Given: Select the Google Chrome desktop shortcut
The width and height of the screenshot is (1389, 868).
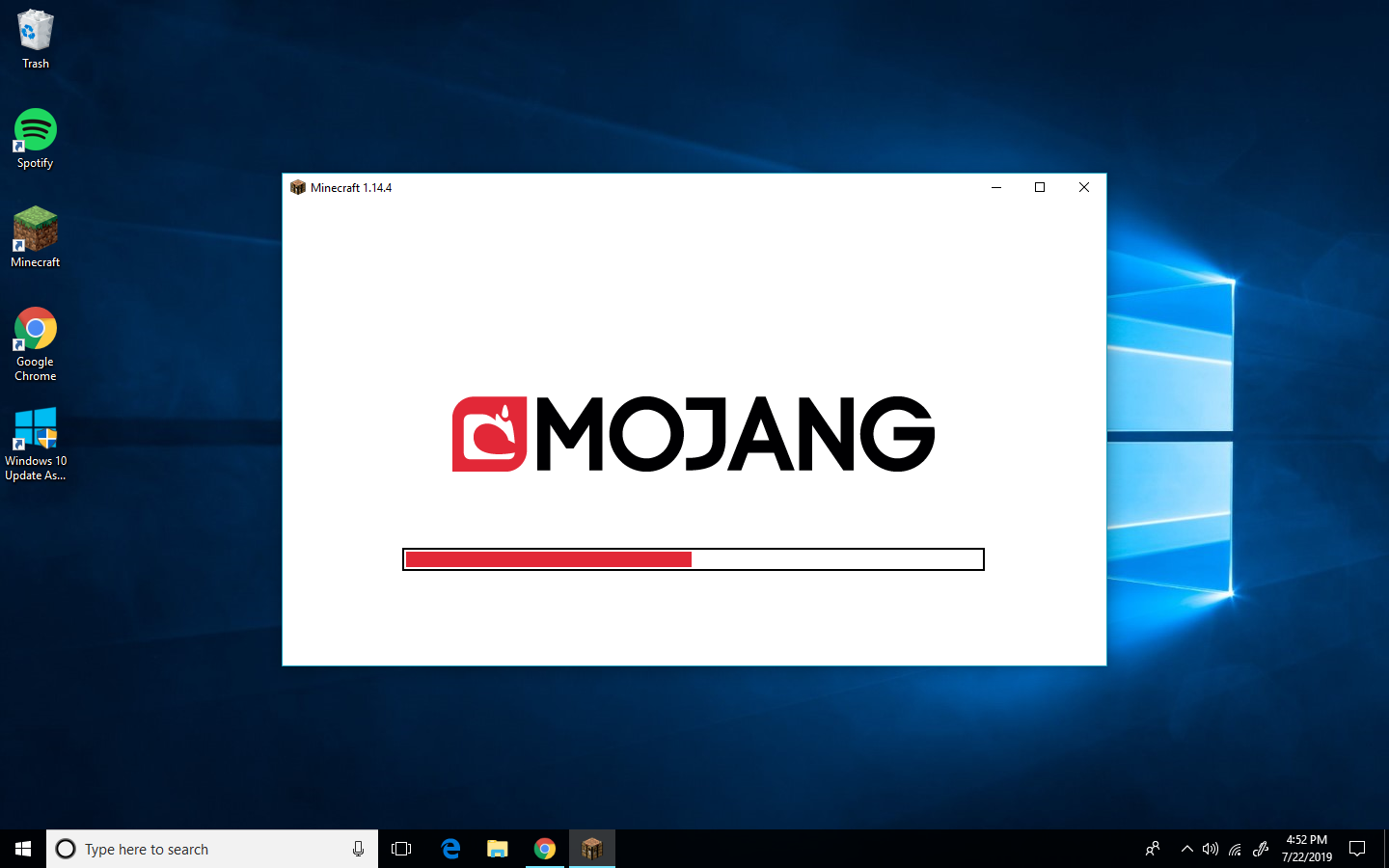Looking at the screenshot, I should 36,344.
